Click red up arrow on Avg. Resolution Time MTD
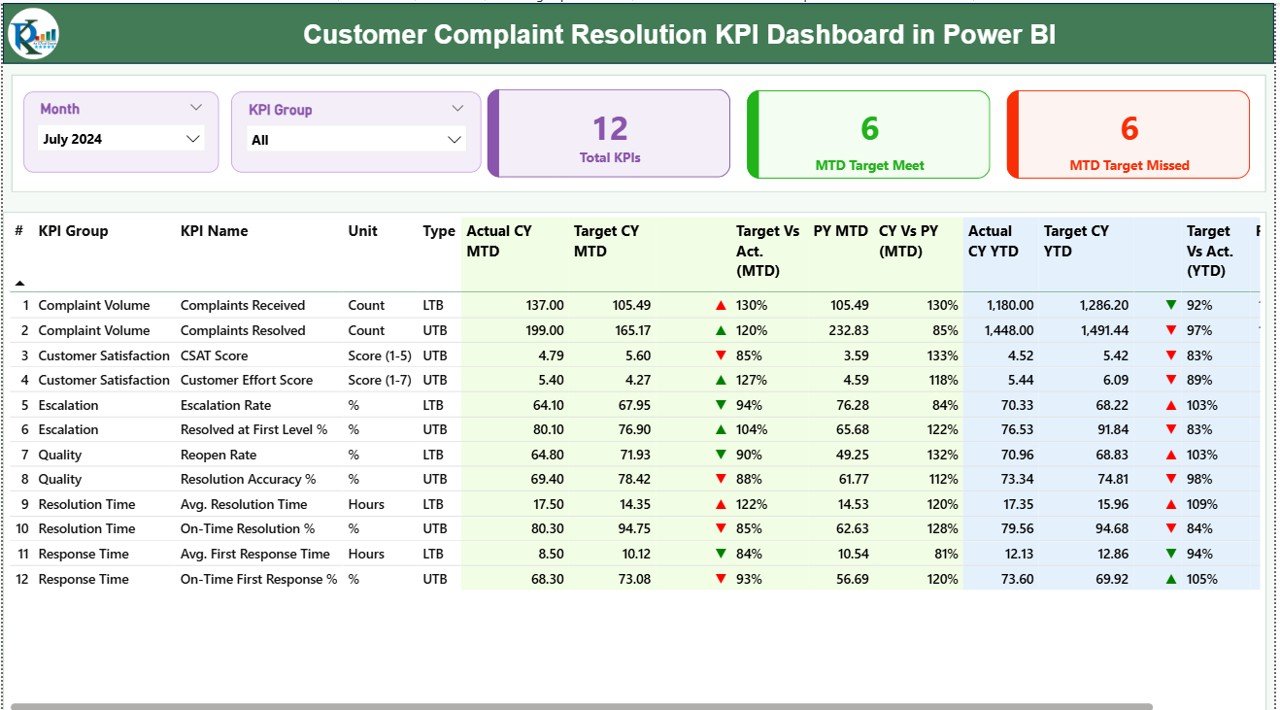Image resolution: width=1280 pixels, height=710 pixels. point(720,505)
